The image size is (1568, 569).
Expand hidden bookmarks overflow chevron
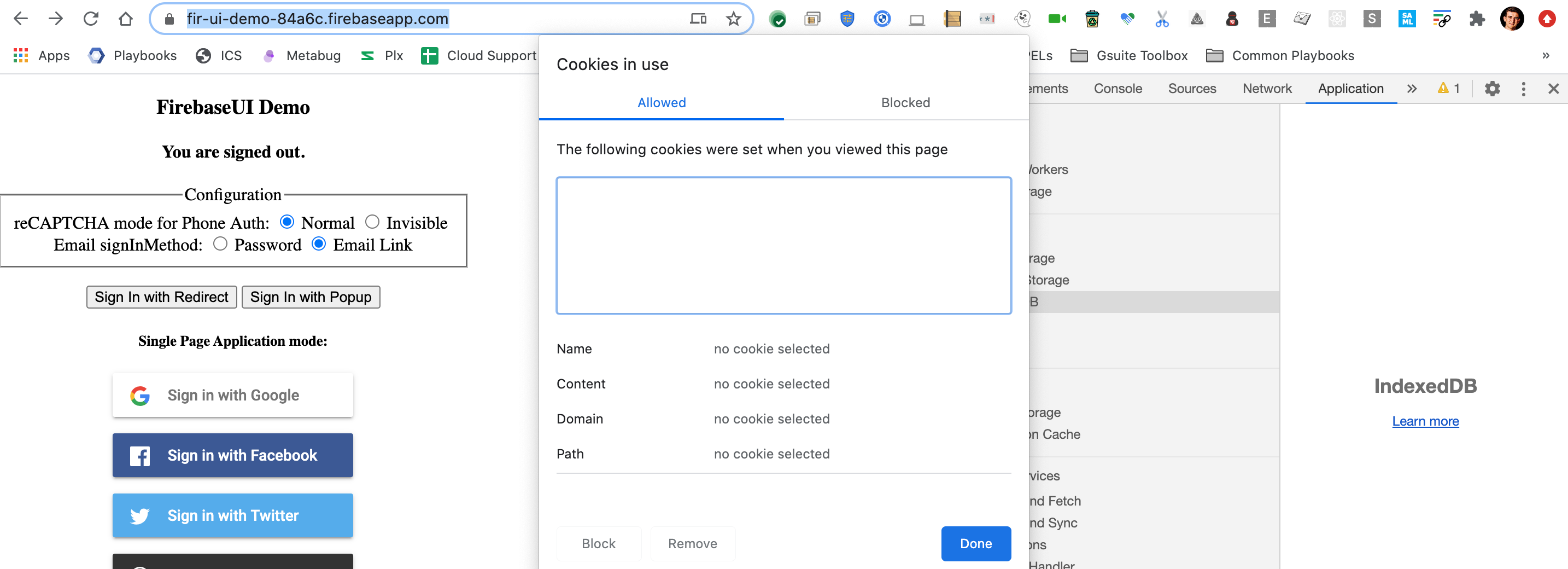[1546, 56]
